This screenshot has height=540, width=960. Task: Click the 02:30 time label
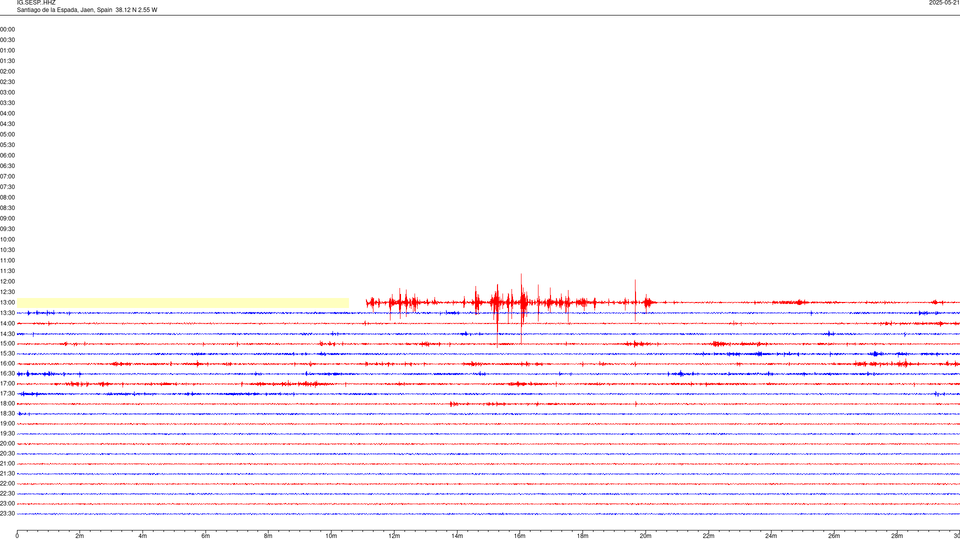coord(7,81)
